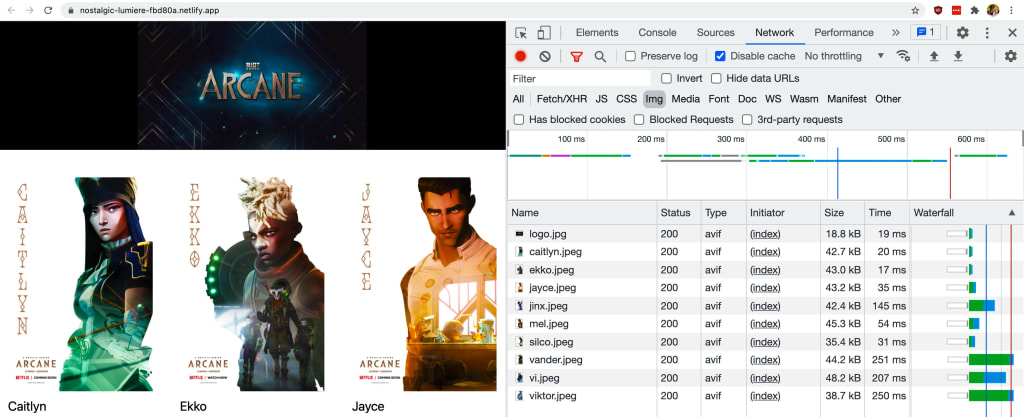Click the network Filter text field
1024x417 pixels.
(581, 79)
